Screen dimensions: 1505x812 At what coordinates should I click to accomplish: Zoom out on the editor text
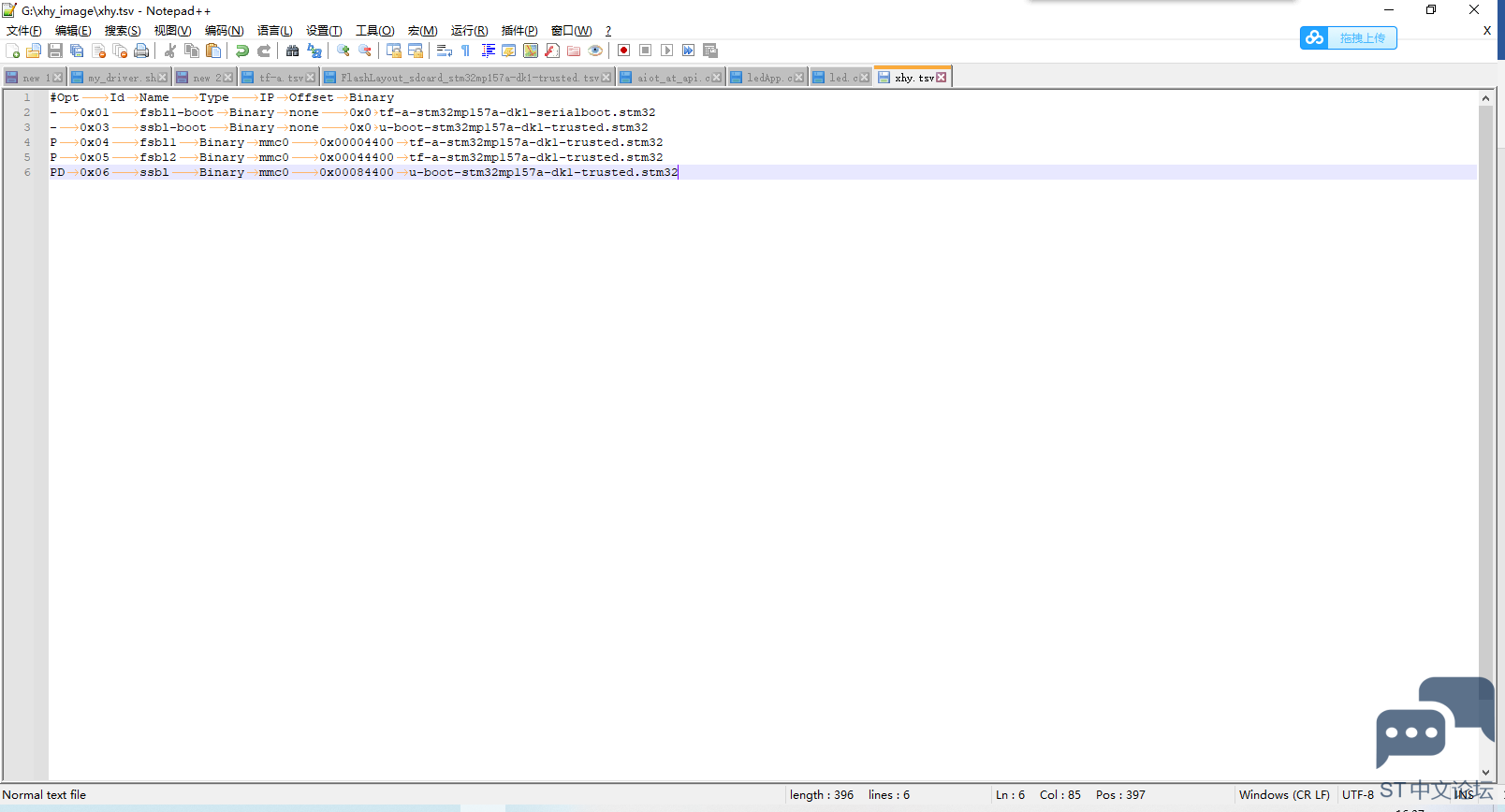[365, 51]
